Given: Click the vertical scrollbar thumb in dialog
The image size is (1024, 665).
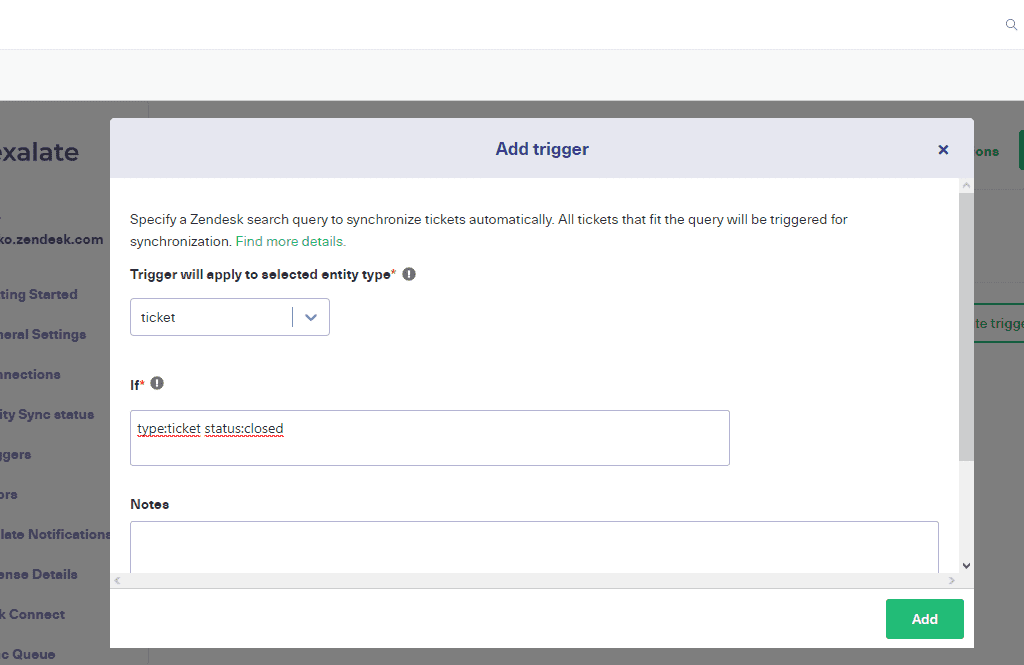Looking at the screenshot, I should [967, 327].
